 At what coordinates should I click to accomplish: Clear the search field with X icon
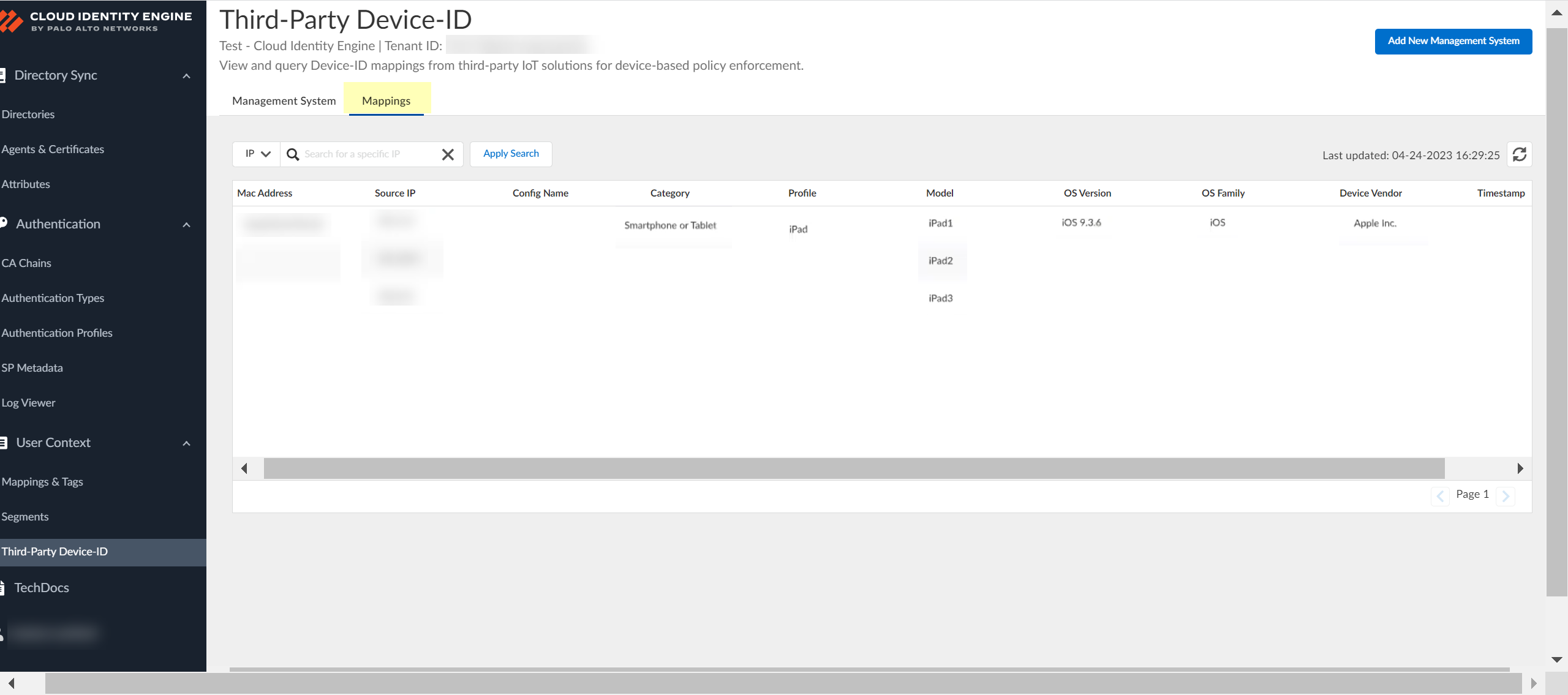coord(448,154)
